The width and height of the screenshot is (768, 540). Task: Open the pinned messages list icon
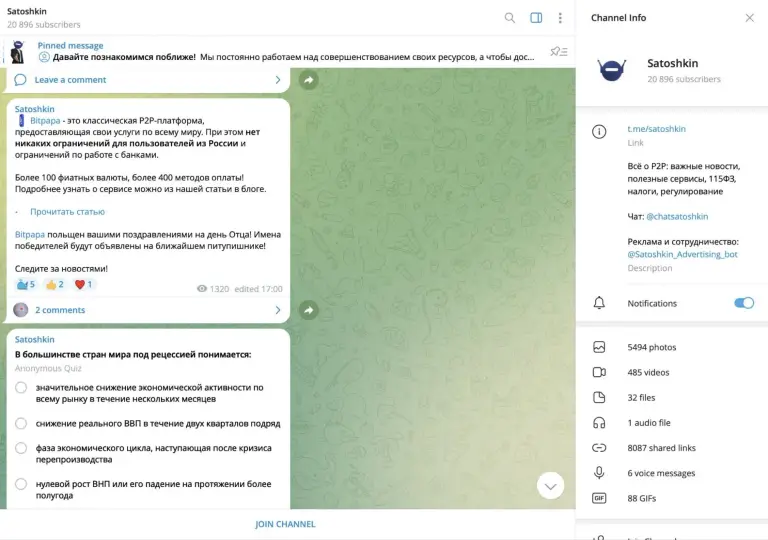click(559, 51)
